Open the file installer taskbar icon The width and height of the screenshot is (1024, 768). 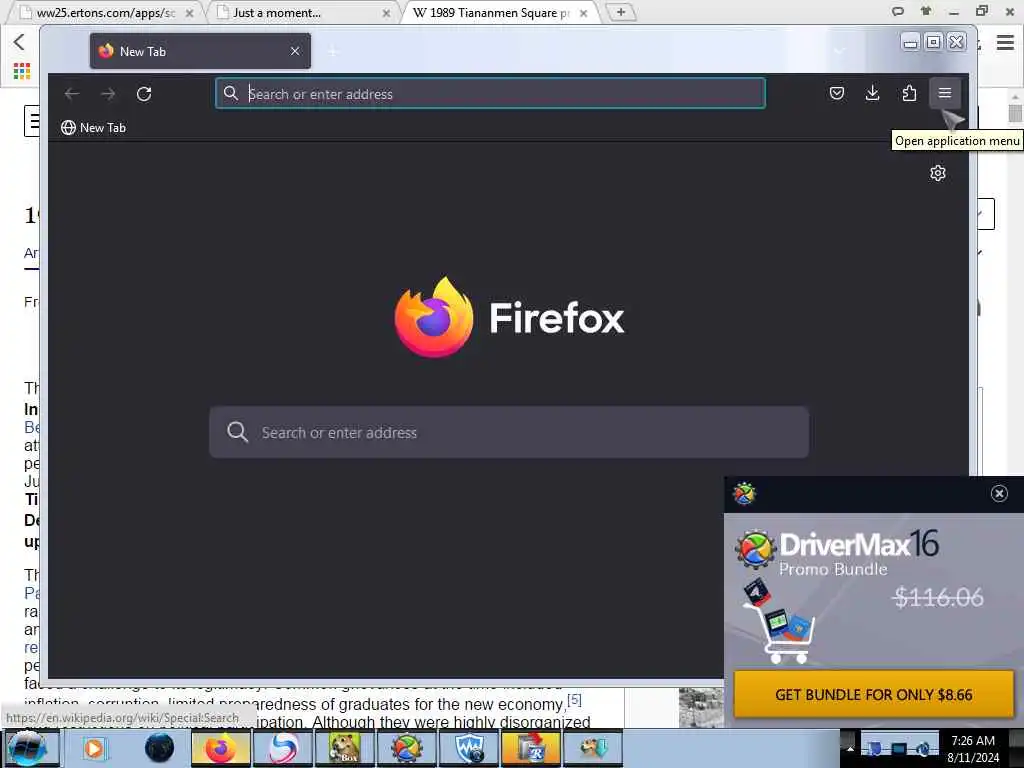[x=532, y=748]
